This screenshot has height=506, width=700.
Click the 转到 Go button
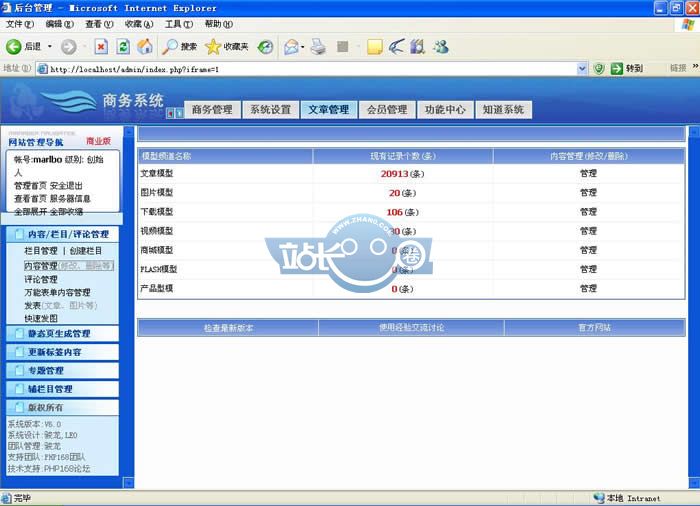[627, 68]
